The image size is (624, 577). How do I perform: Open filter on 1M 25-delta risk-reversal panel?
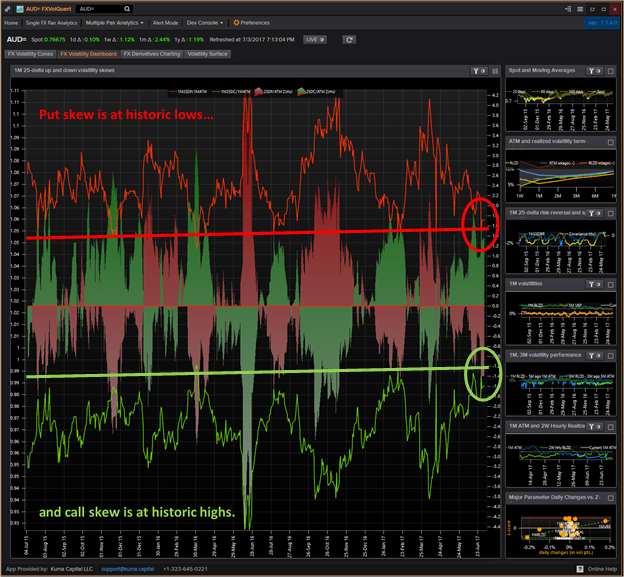tap(594, 213)
